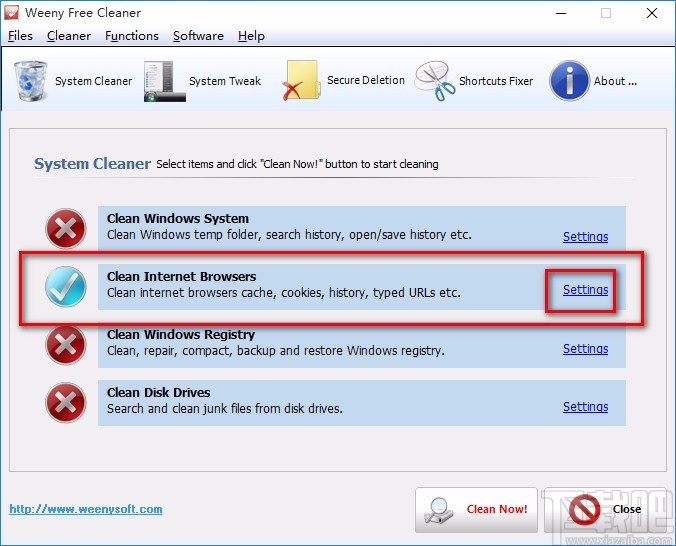Close the window with the X button

(652, 13)
